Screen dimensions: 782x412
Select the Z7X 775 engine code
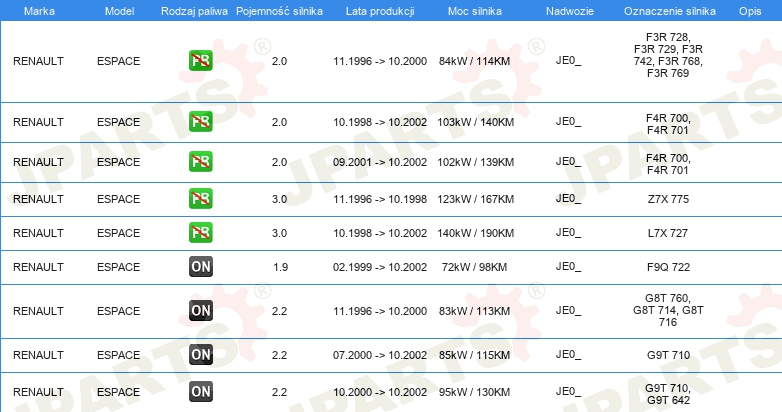(668, 199)
